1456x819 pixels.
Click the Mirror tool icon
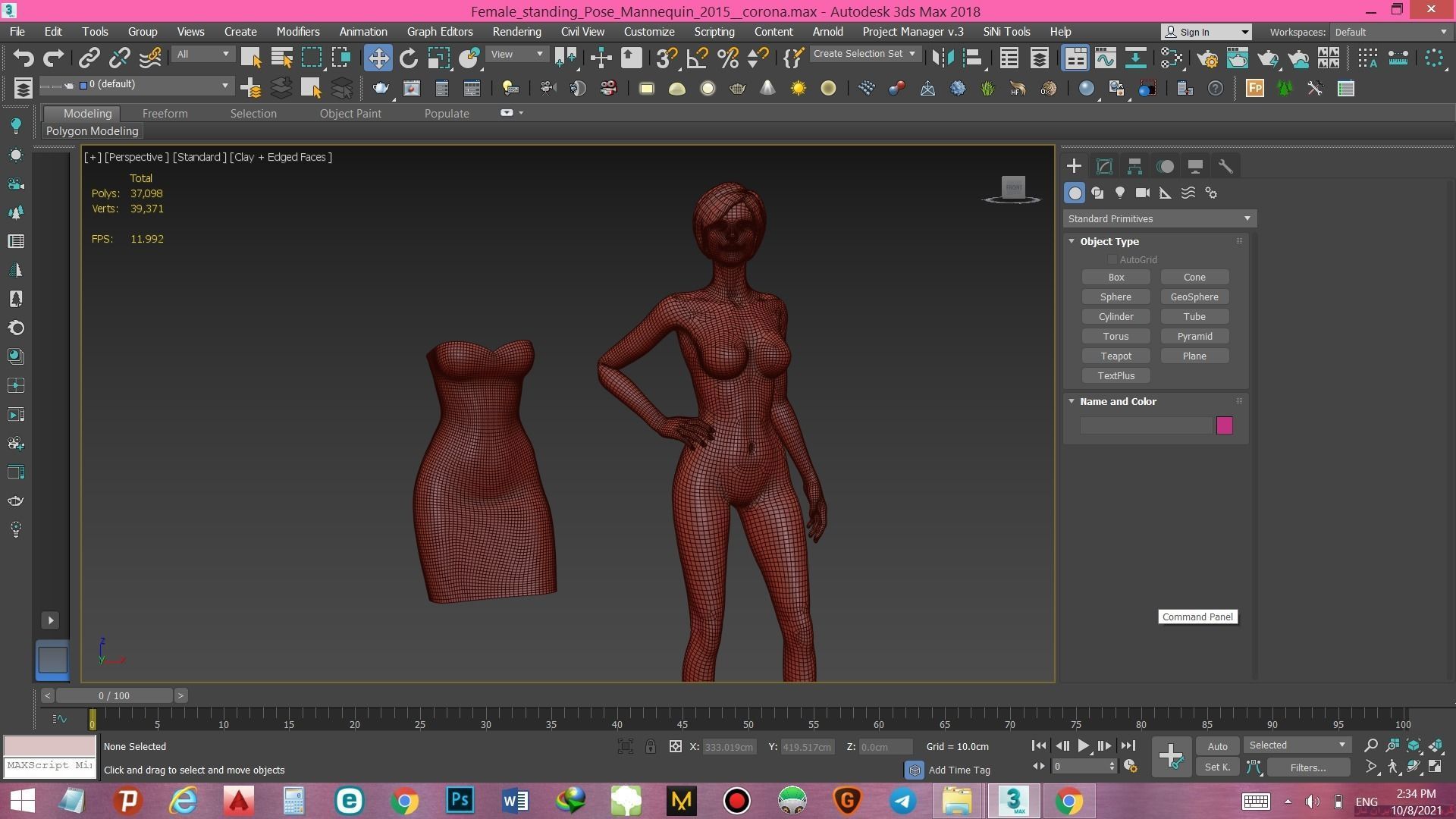pyautogui.click(x=943, y=58)
